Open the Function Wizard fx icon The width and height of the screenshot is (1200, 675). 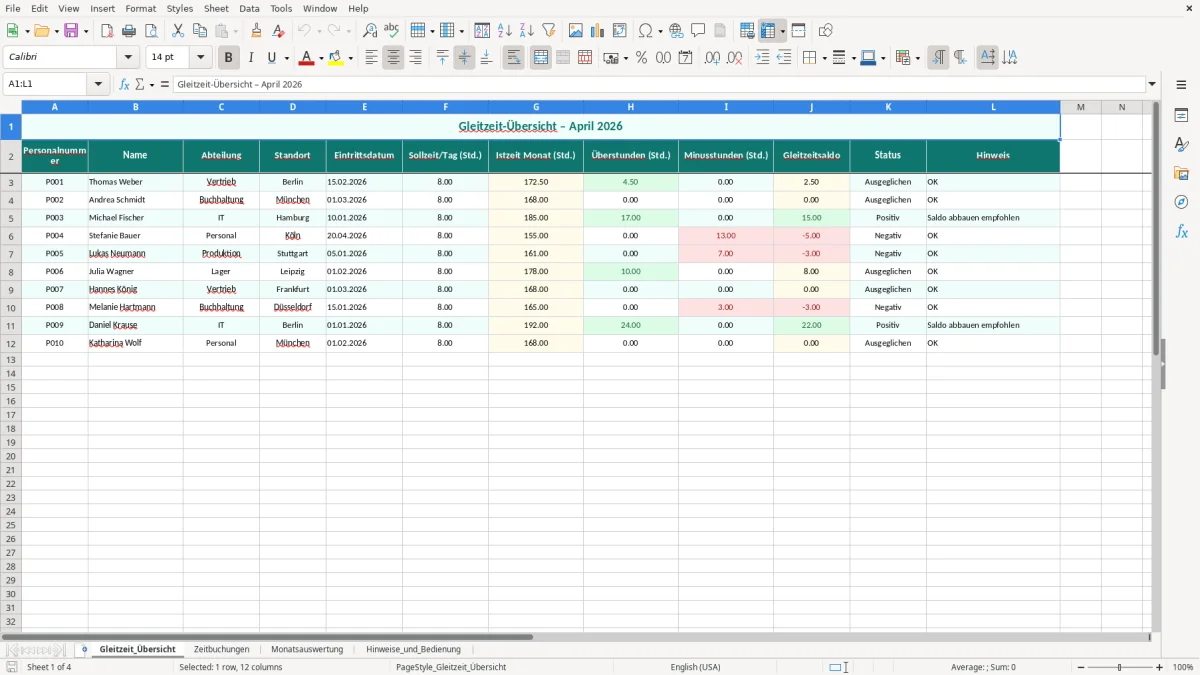coord(124,84)
